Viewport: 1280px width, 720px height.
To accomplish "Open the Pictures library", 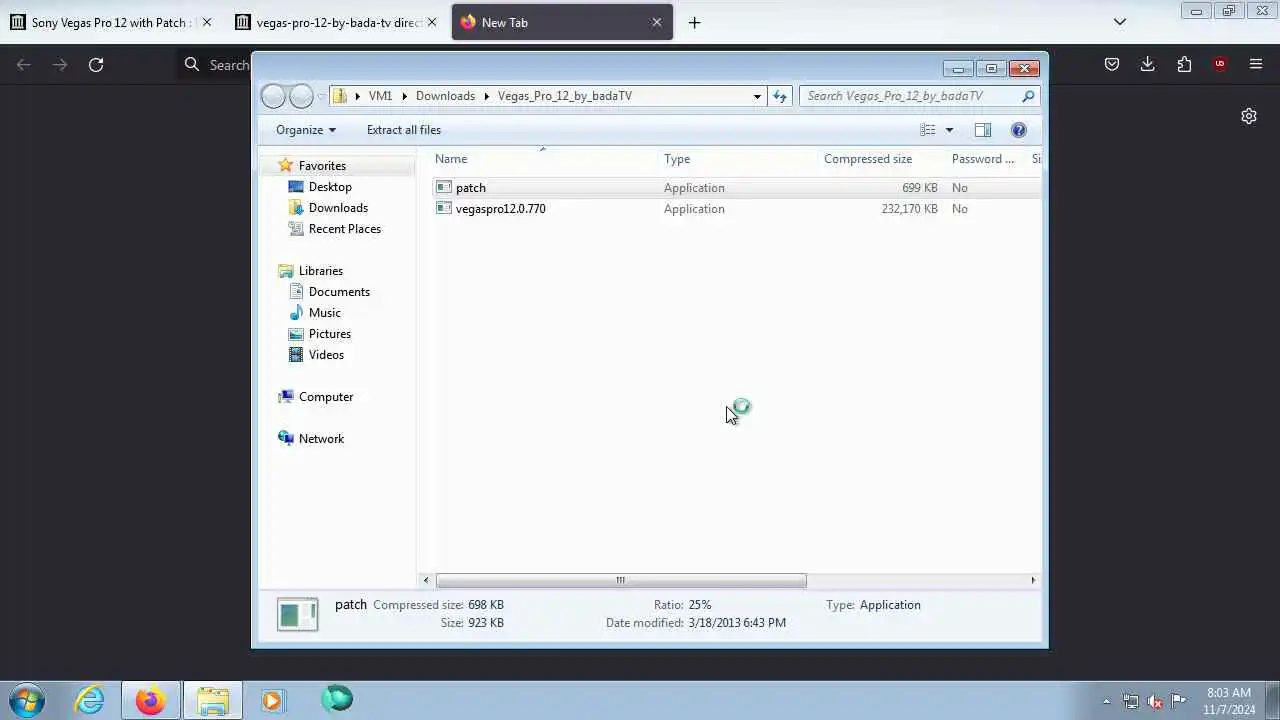I will point(329,334).
